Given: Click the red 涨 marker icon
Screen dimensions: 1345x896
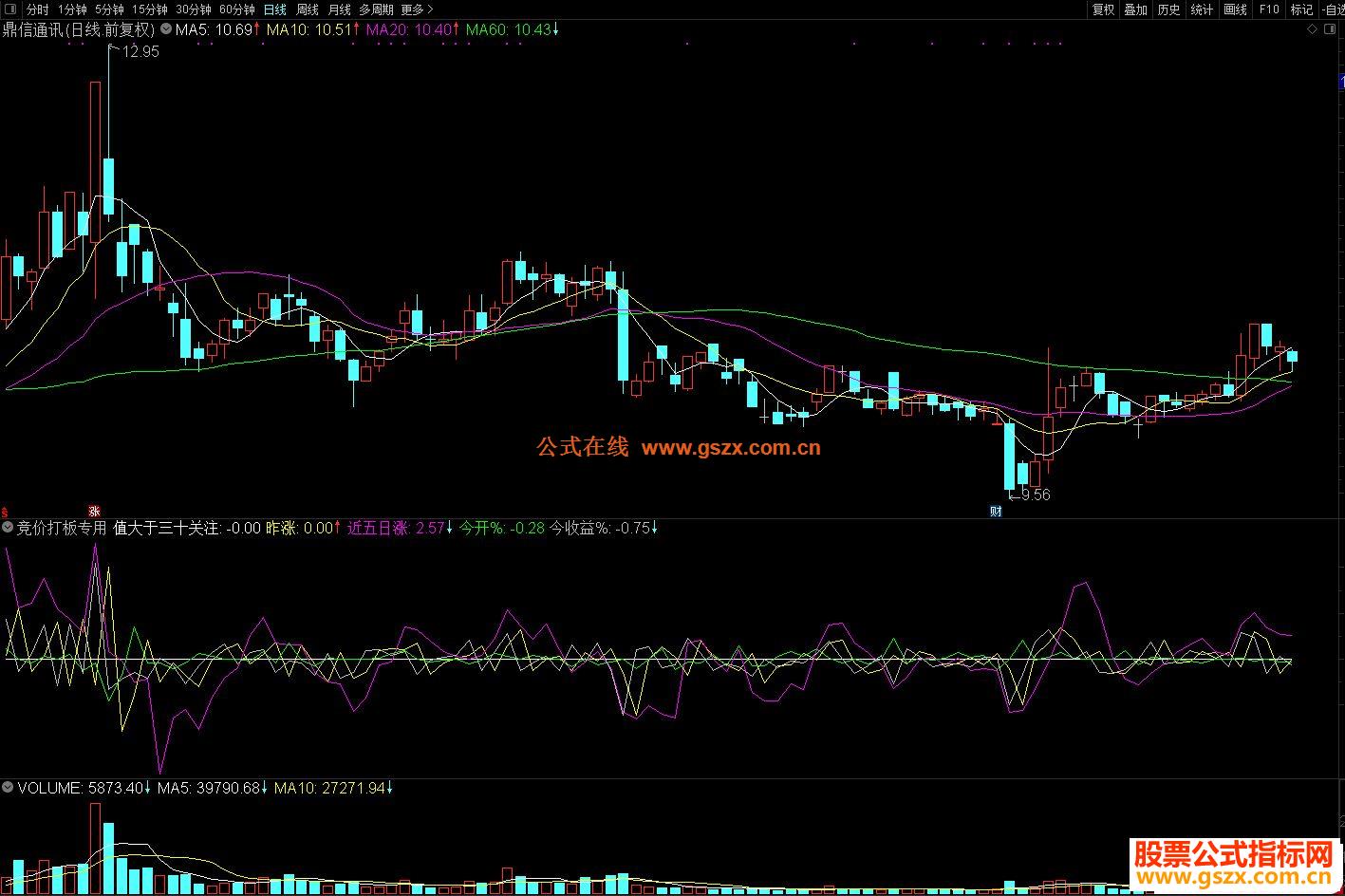Looking at the screenshot, I should (94, 511).
